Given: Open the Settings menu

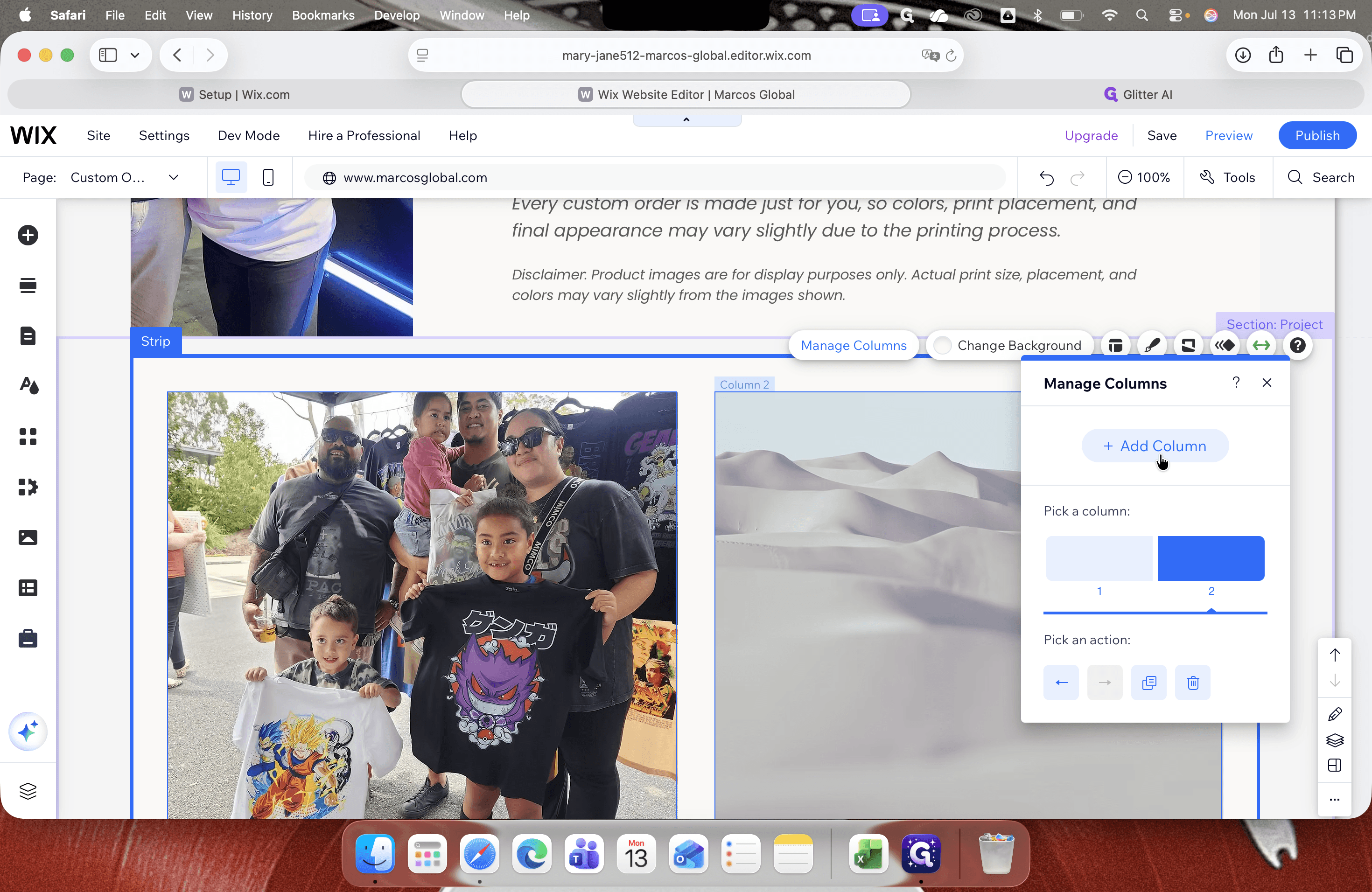Looking at the screenshot, I should (x=164, y=135).
